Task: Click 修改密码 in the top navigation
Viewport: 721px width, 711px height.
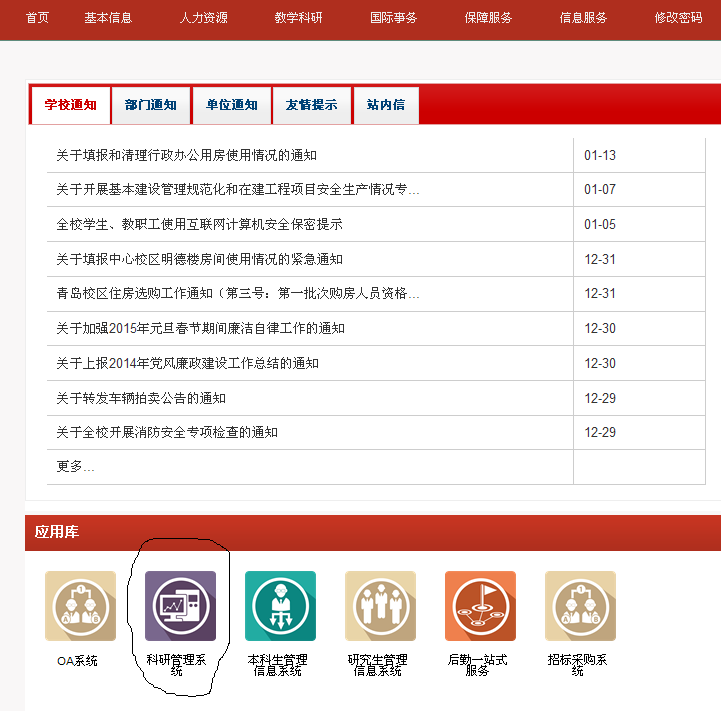Action: tap(678, 18)
